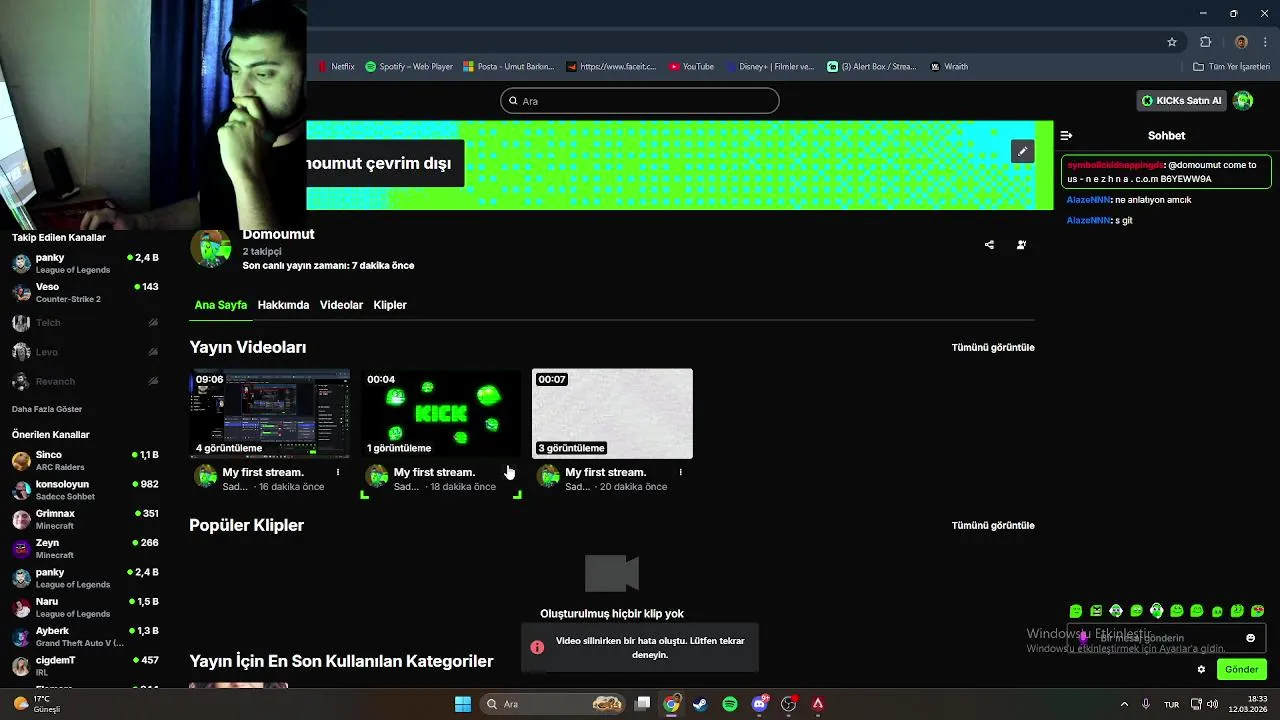This screenshot has height=720, width=1280.
Task: Open the 00:07 gray video thumbnail
Action: click(612, 413)
